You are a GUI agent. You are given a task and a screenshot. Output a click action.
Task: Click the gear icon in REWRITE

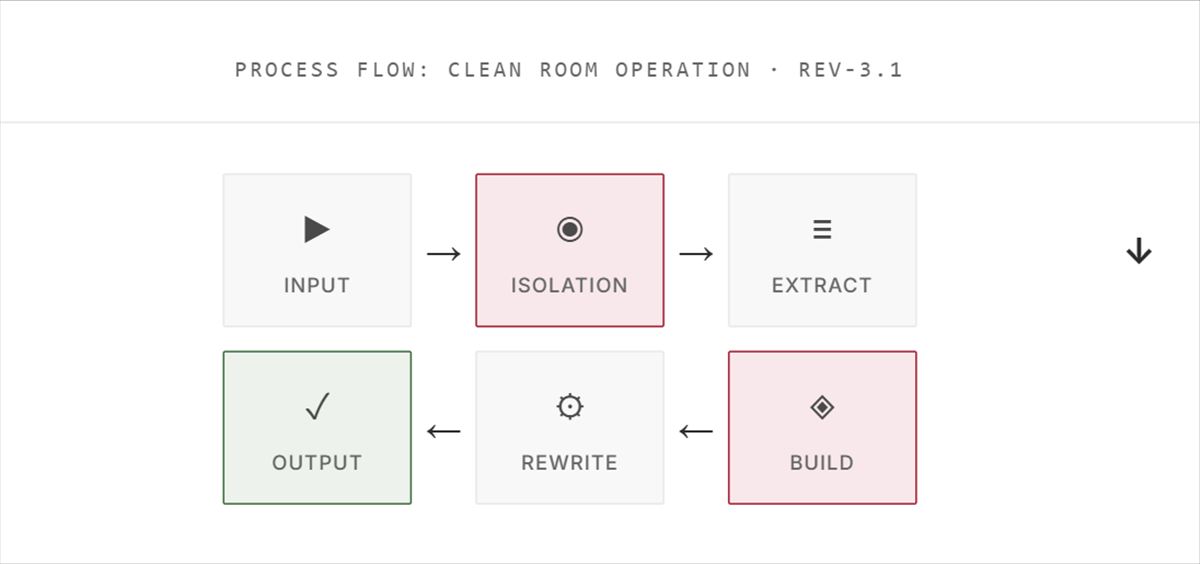point(570,407)
